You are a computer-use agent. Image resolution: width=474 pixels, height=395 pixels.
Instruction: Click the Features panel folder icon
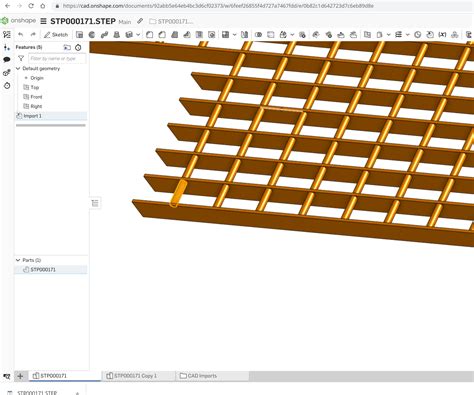pos(67,47)
